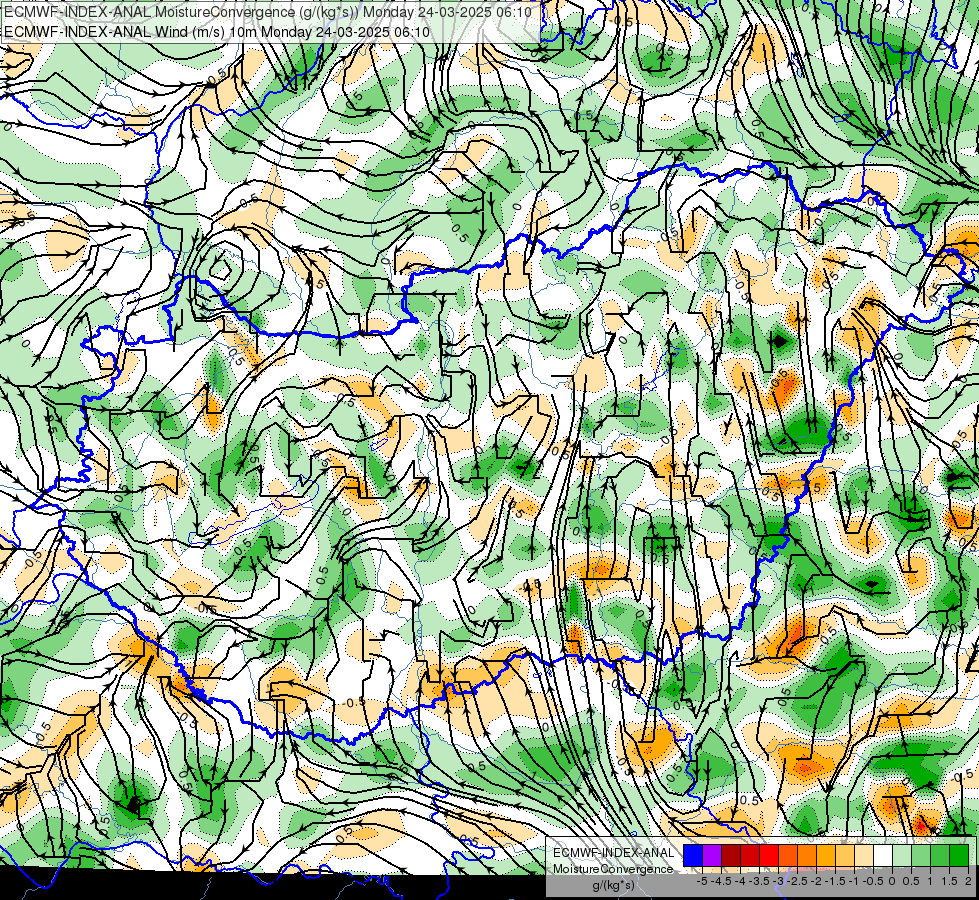Screen dimensions: 979x900
Task: Click the legend tick value 2
Action: pyautogui.click(x=968, y=881)
